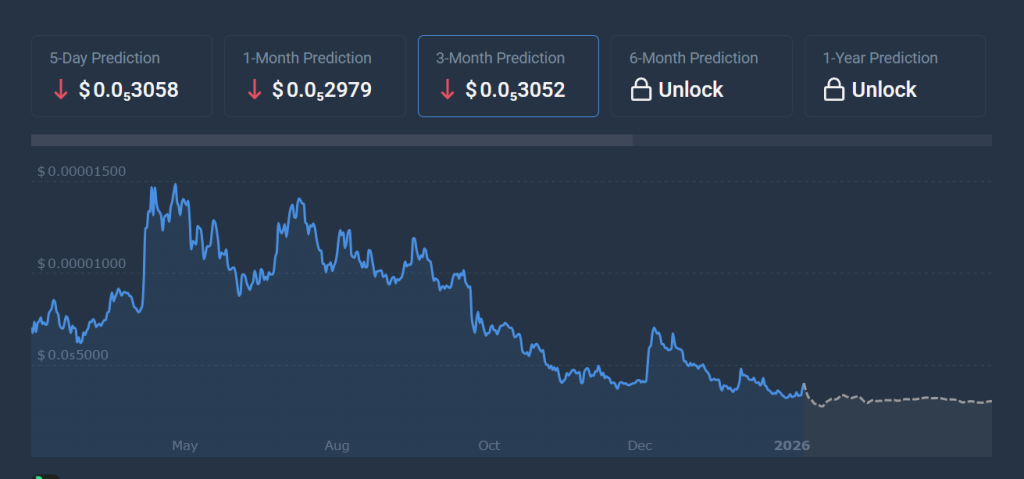Click the down arrow beside $0.0₅2979

pos(254,90)
